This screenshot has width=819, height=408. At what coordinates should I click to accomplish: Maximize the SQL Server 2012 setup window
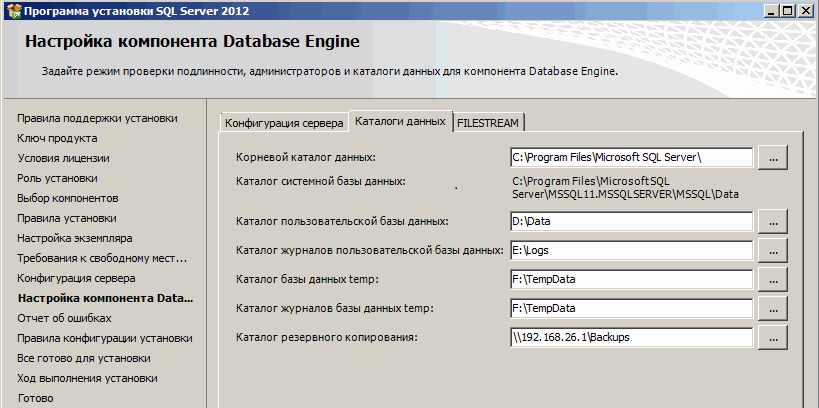788,11
